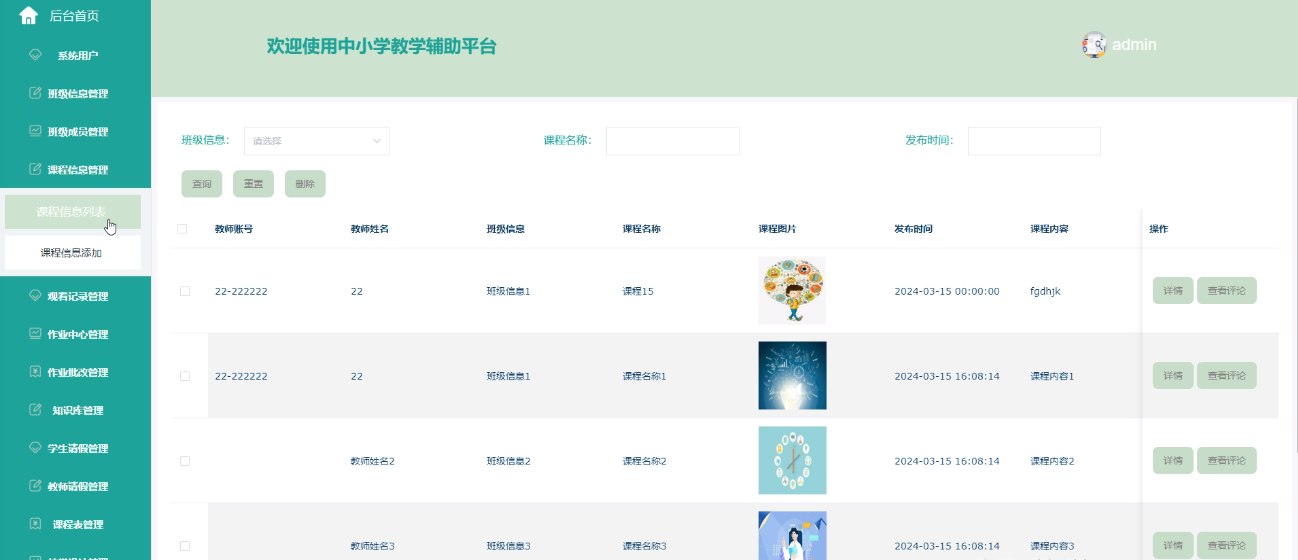The height and width of the screenshot is (560, 1298).
Task: Click the 作业批改管理 sidebar icon
Action: tap(36, 372)
